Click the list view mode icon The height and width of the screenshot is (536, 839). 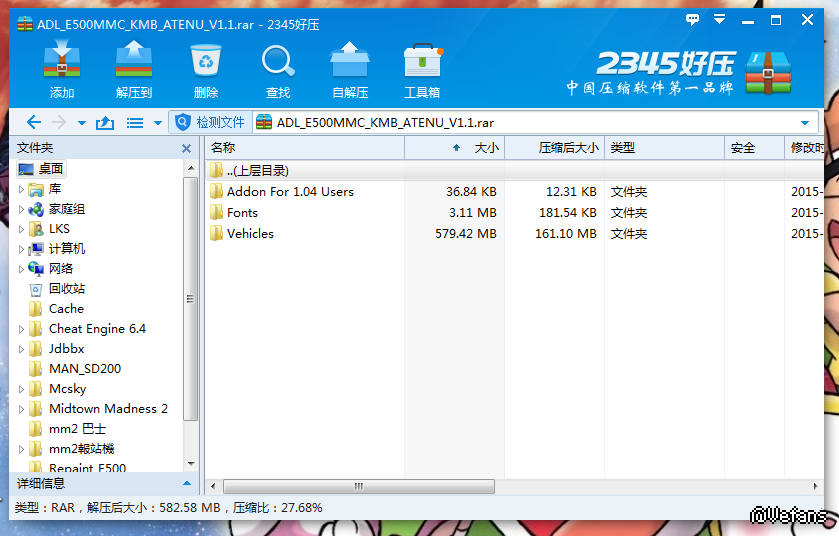tap(135, 123)
